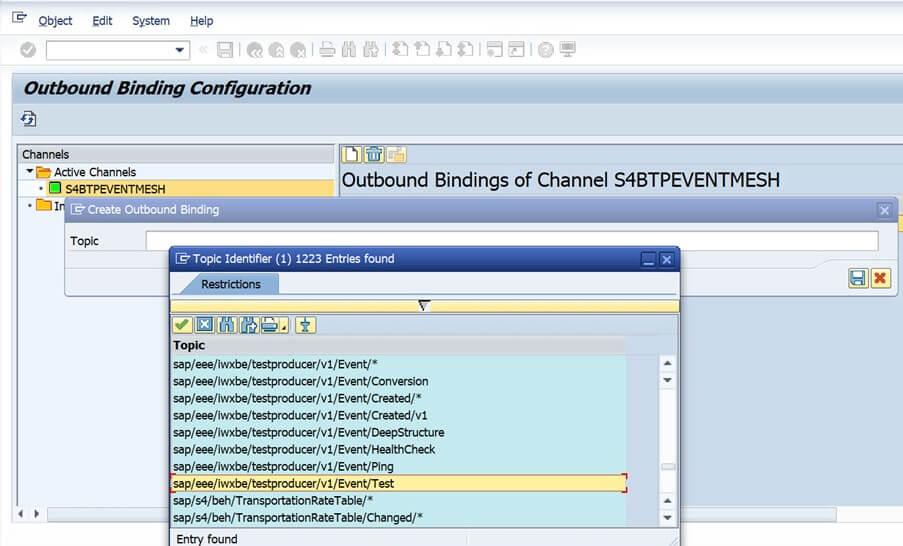
Task: Click the Cancel icon in main toolbar
Action: click(298, 50)
